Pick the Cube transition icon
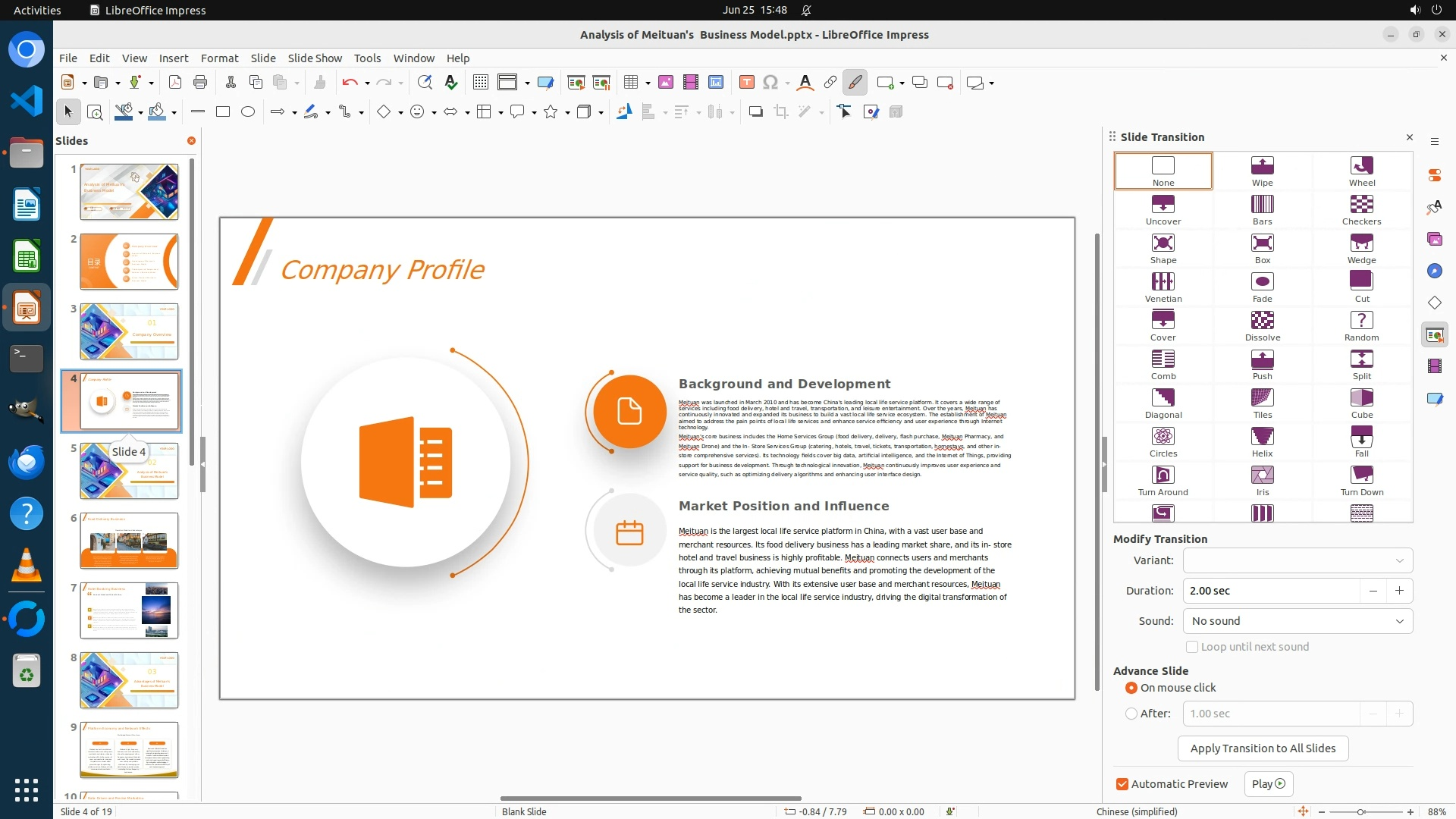Screen dimensions: 1456x819 (1361, 398)
